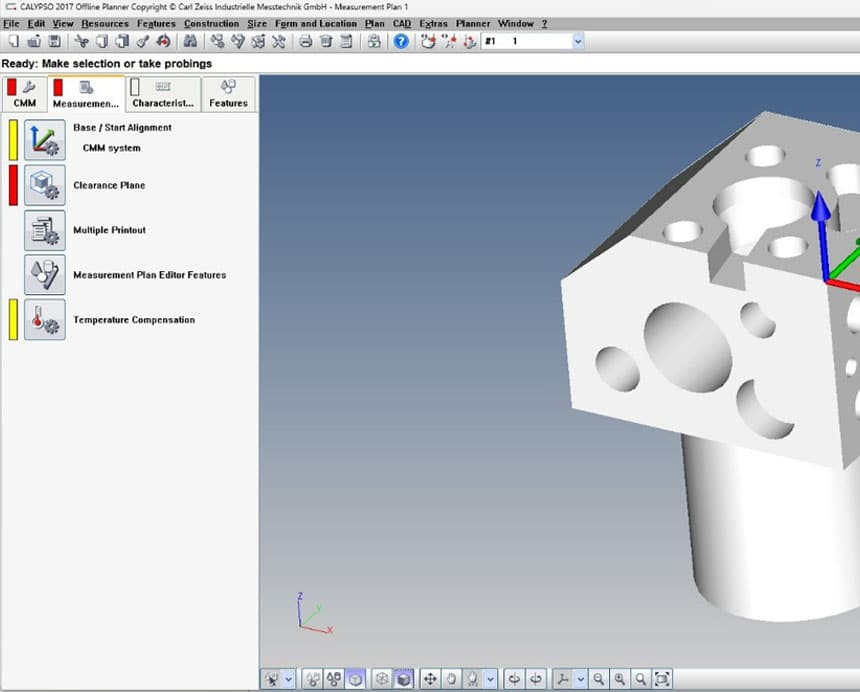Screen dimensions: 860x692
Task: Switch to the Features tab
Action: coord(228,95)
